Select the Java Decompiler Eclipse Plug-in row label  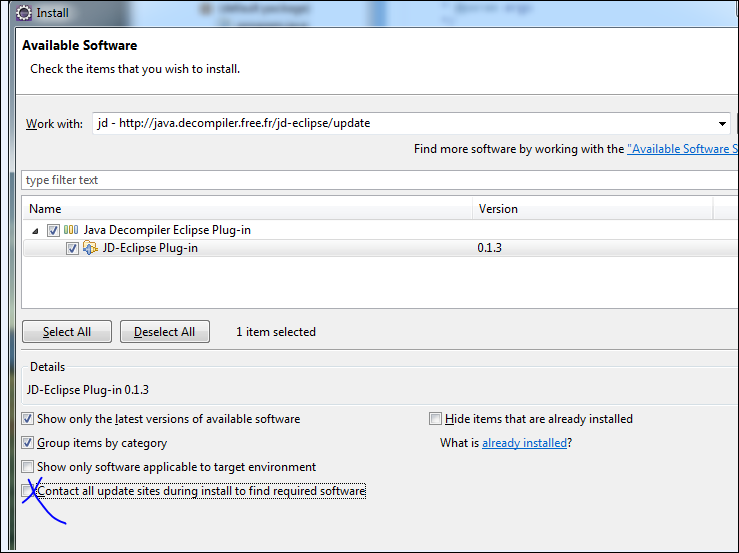click(x=167, y=230)
